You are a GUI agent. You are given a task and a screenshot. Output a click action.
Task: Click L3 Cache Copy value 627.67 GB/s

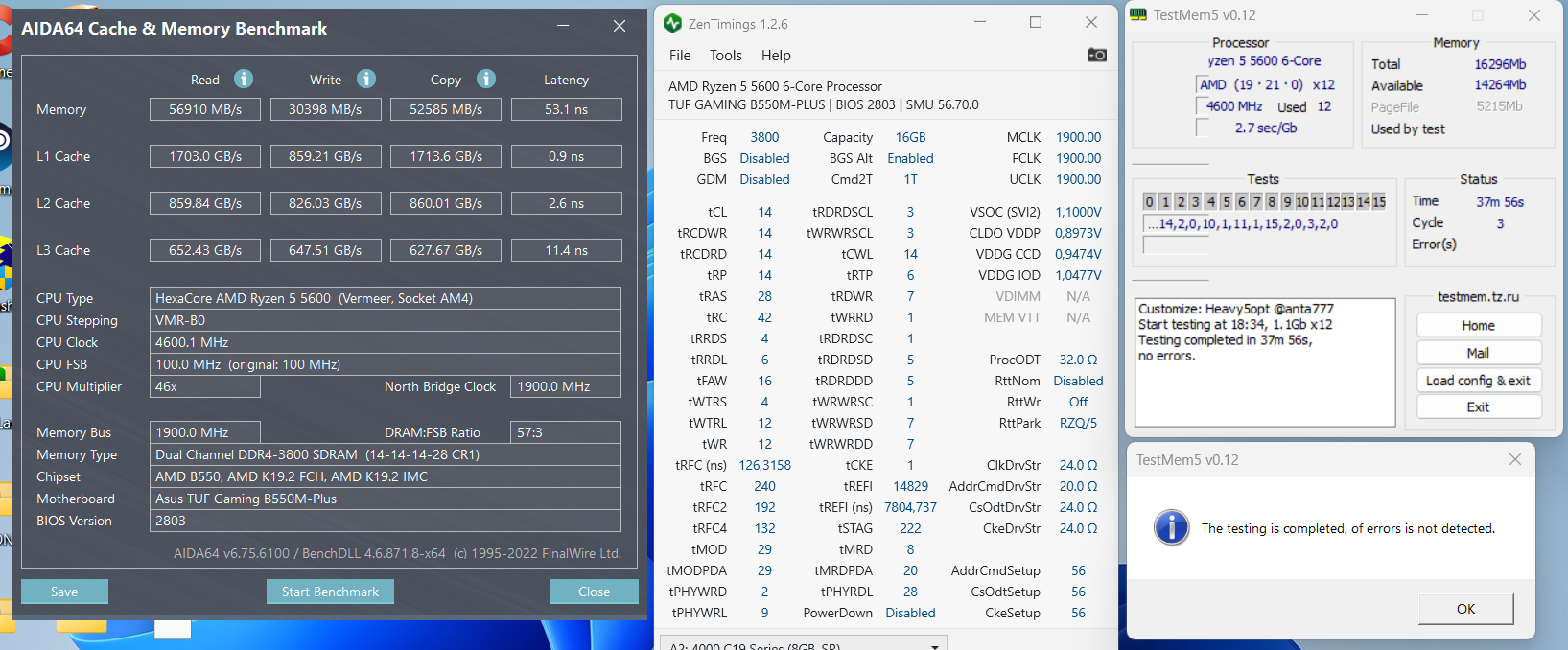tap(446, 250)
